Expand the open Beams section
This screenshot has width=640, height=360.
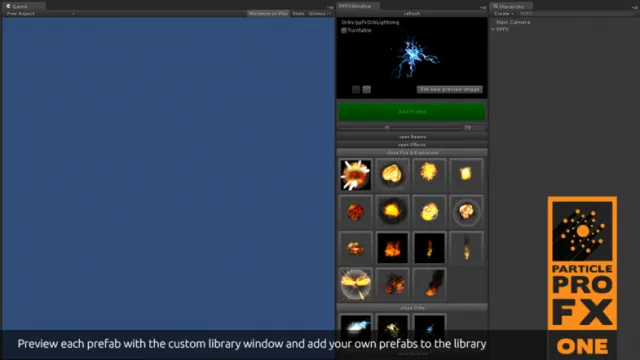412,137
